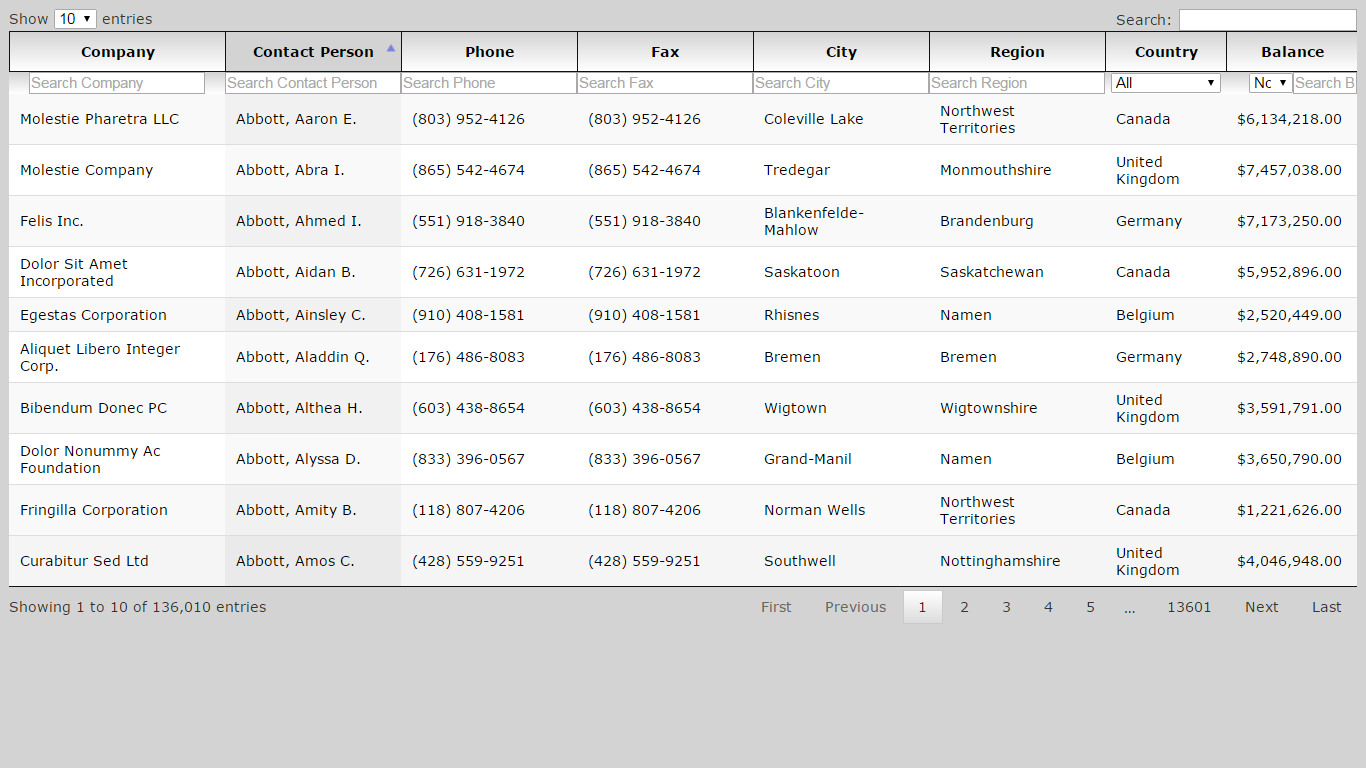Screen dimensions: 1366x768
Task: Click the Contact Person sort arrow icon
Action: tap(391, 48)
